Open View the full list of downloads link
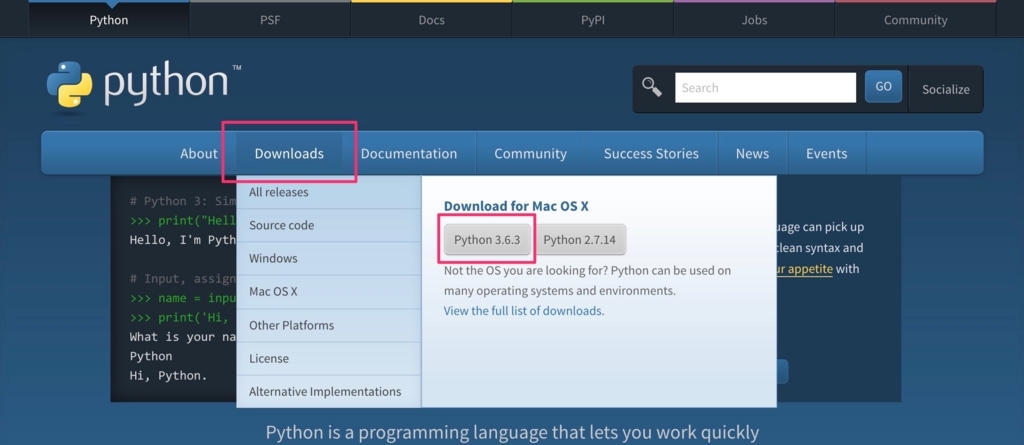This screenshot has height=445, width=1024. click(522, 311)
